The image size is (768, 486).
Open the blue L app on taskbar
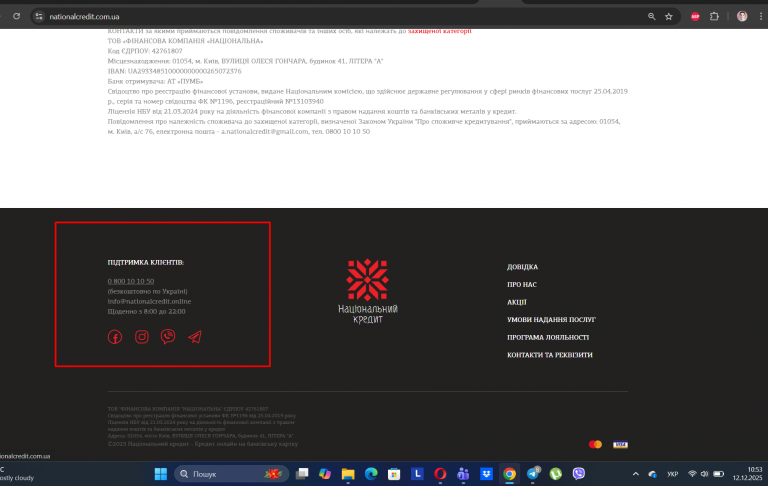[x=417, y=474]
